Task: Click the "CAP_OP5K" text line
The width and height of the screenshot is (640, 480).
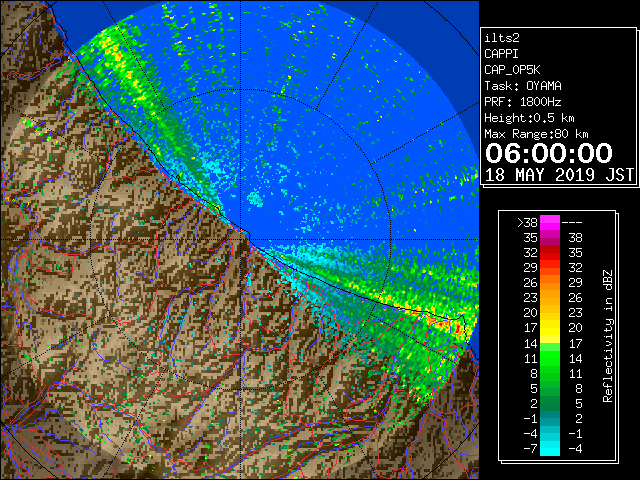Action: click(512, 70)
